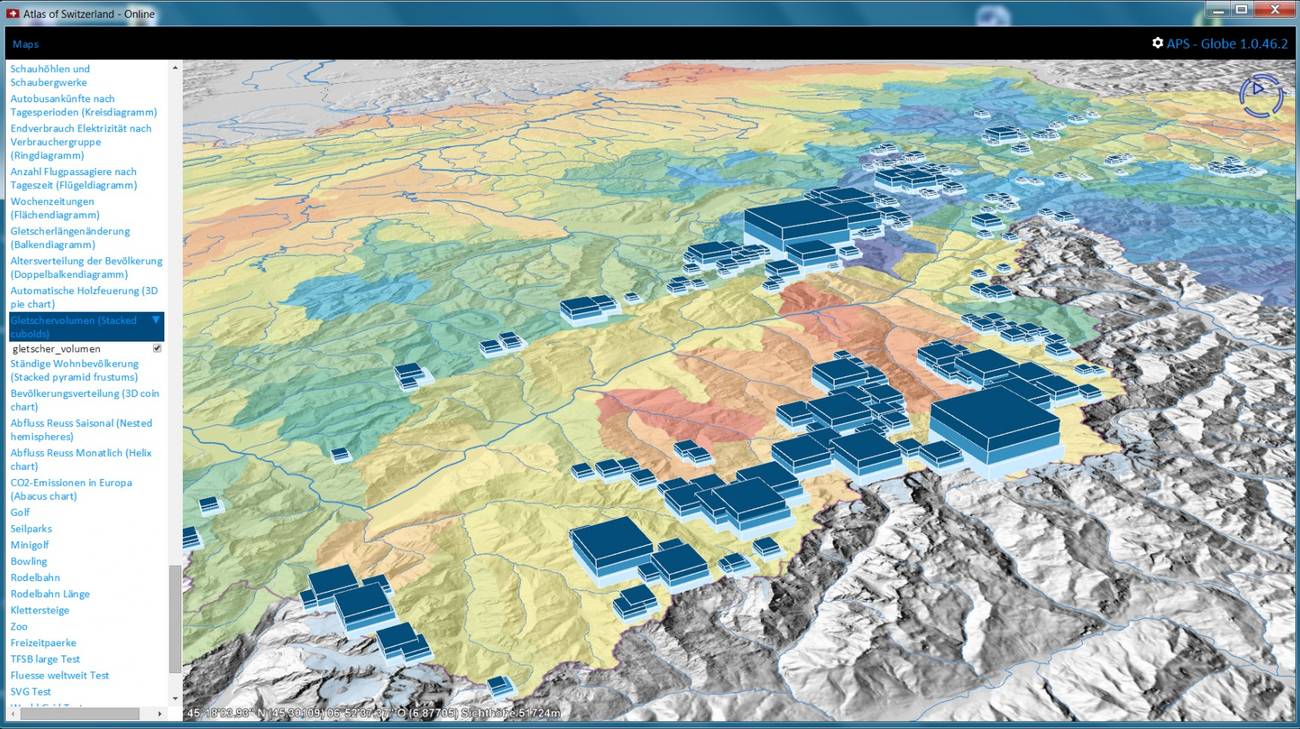Viewport: 1300px width, 729px height.
Task: Select the gletscher_volumen layer name
Action: [56, 349]
